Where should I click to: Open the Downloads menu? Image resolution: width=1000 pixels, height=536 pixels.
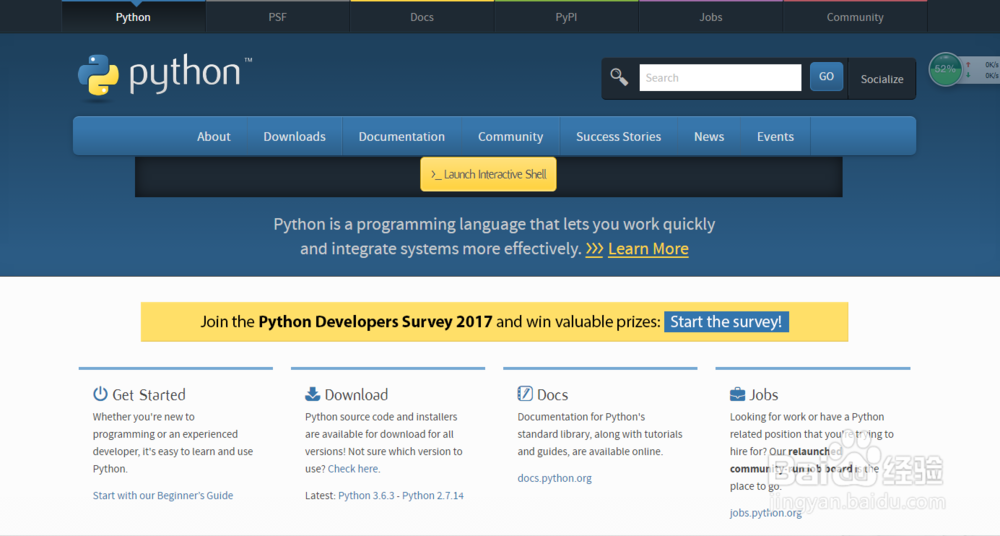click(295, 137)
